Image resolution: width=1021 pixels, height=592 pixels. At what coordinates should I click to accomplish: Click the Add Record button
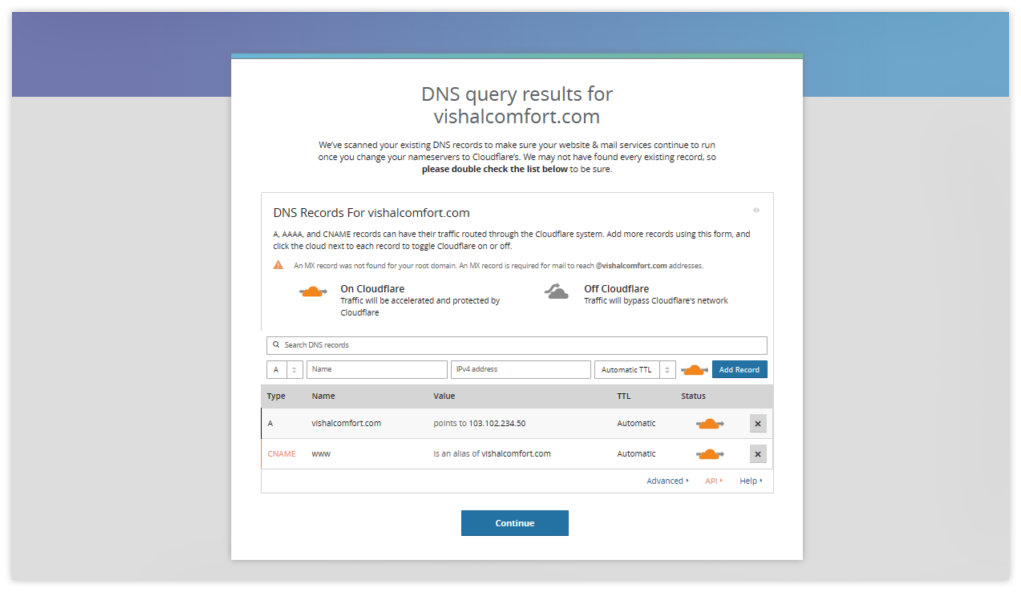[739, 370]
